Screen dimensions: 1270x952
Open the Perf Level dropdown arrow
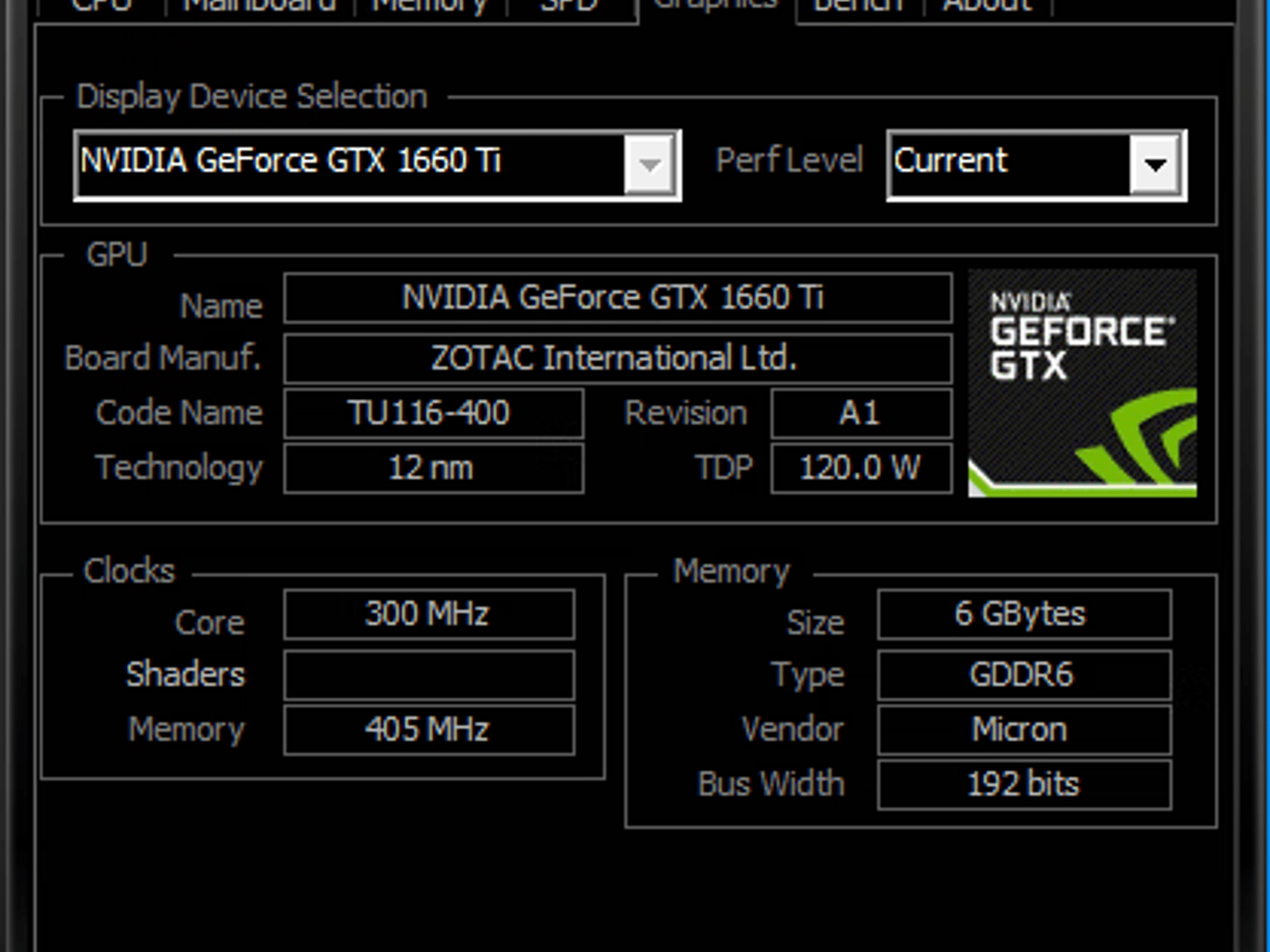coord(1155,165)
